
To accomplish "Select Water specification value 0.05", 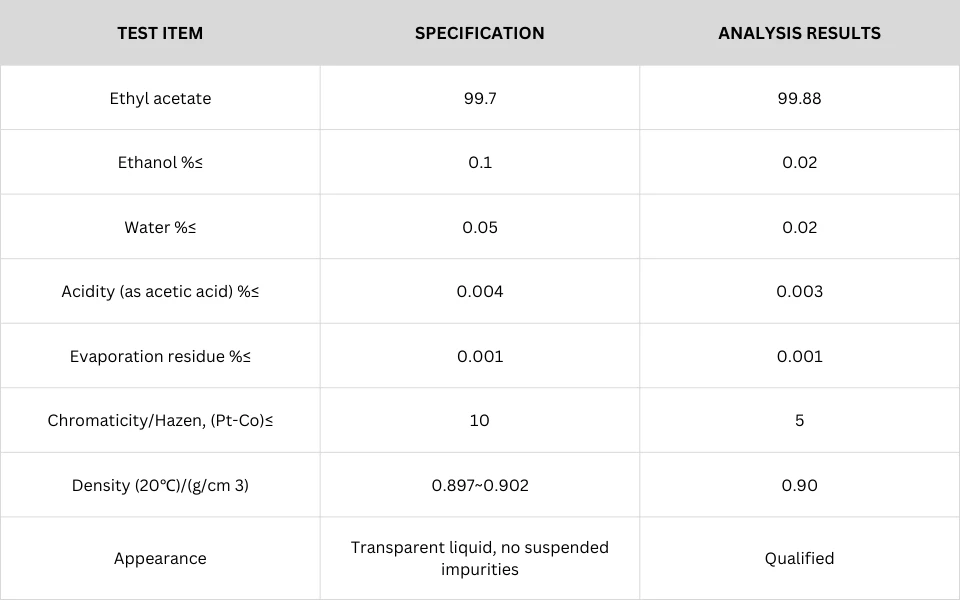I will pos(479,227).
